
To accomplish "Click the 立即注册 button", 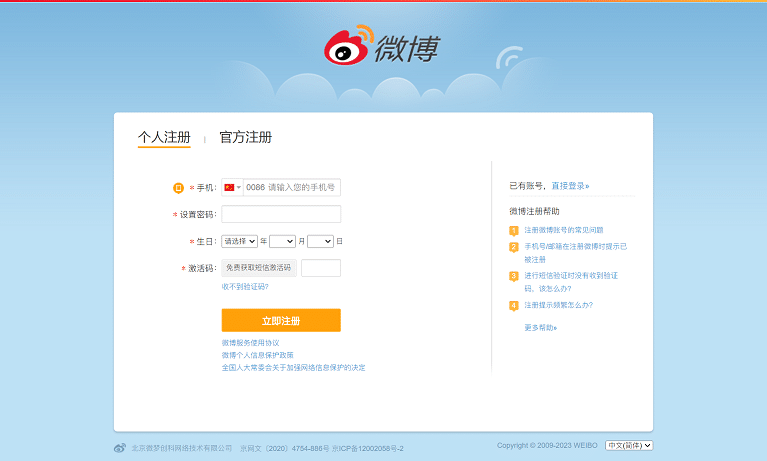I will click(x=281, y=320).
